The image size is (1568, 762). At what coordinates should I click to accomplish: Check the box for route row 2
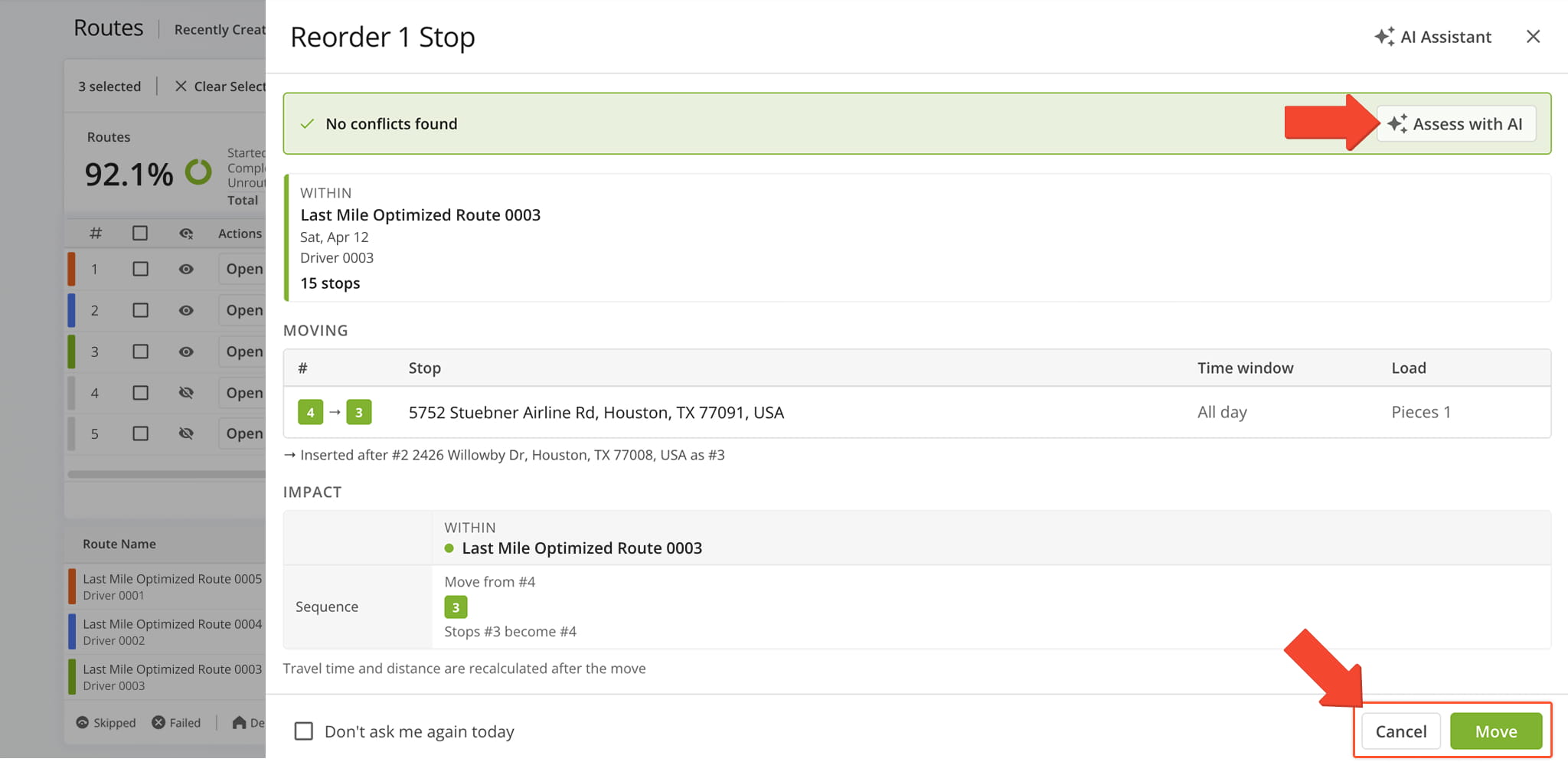click(140, 310)
